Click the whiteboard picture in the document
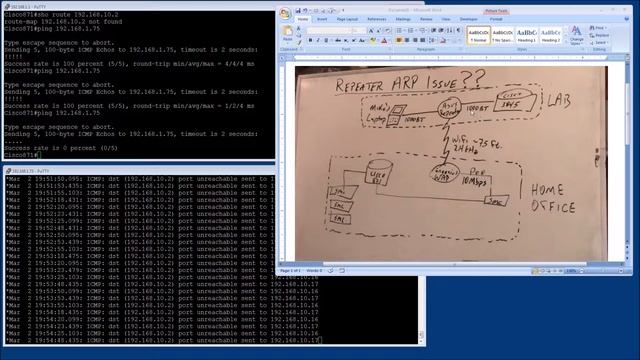 451,163
